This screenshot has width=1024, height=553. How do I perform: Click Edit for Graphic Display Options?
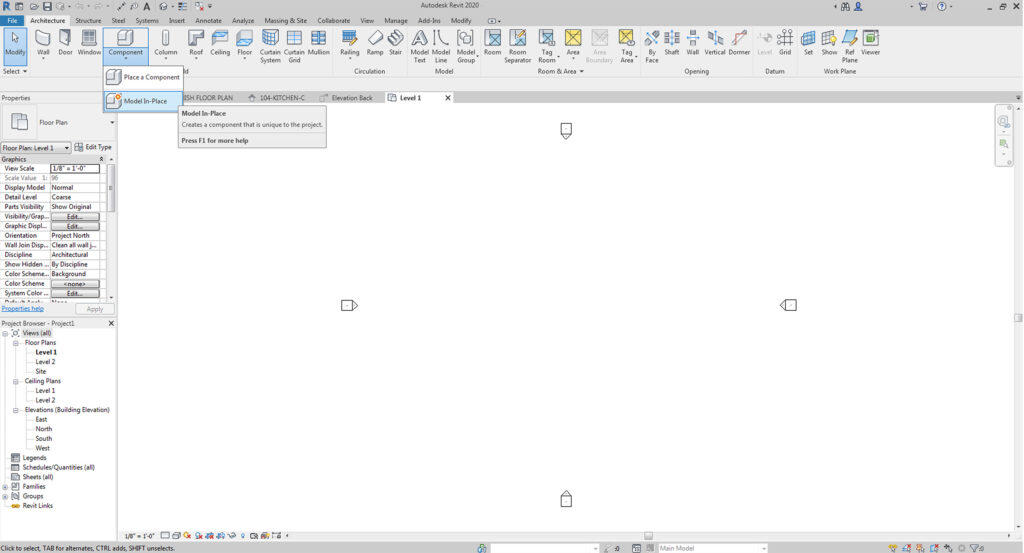tap(75, 226)
